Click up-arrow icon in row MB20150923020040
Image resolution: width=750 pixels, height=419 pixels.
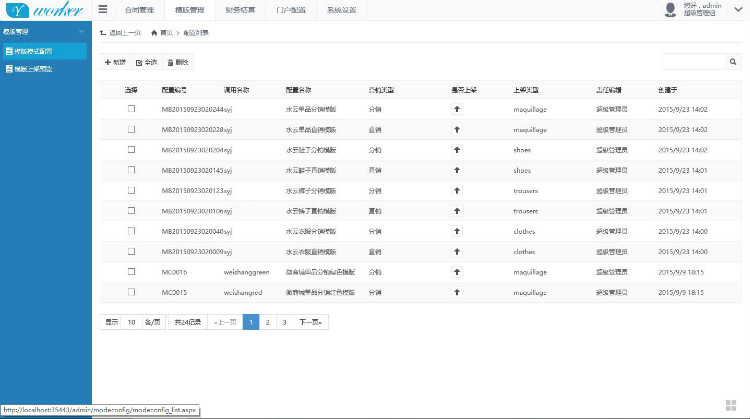coord(457,231)
